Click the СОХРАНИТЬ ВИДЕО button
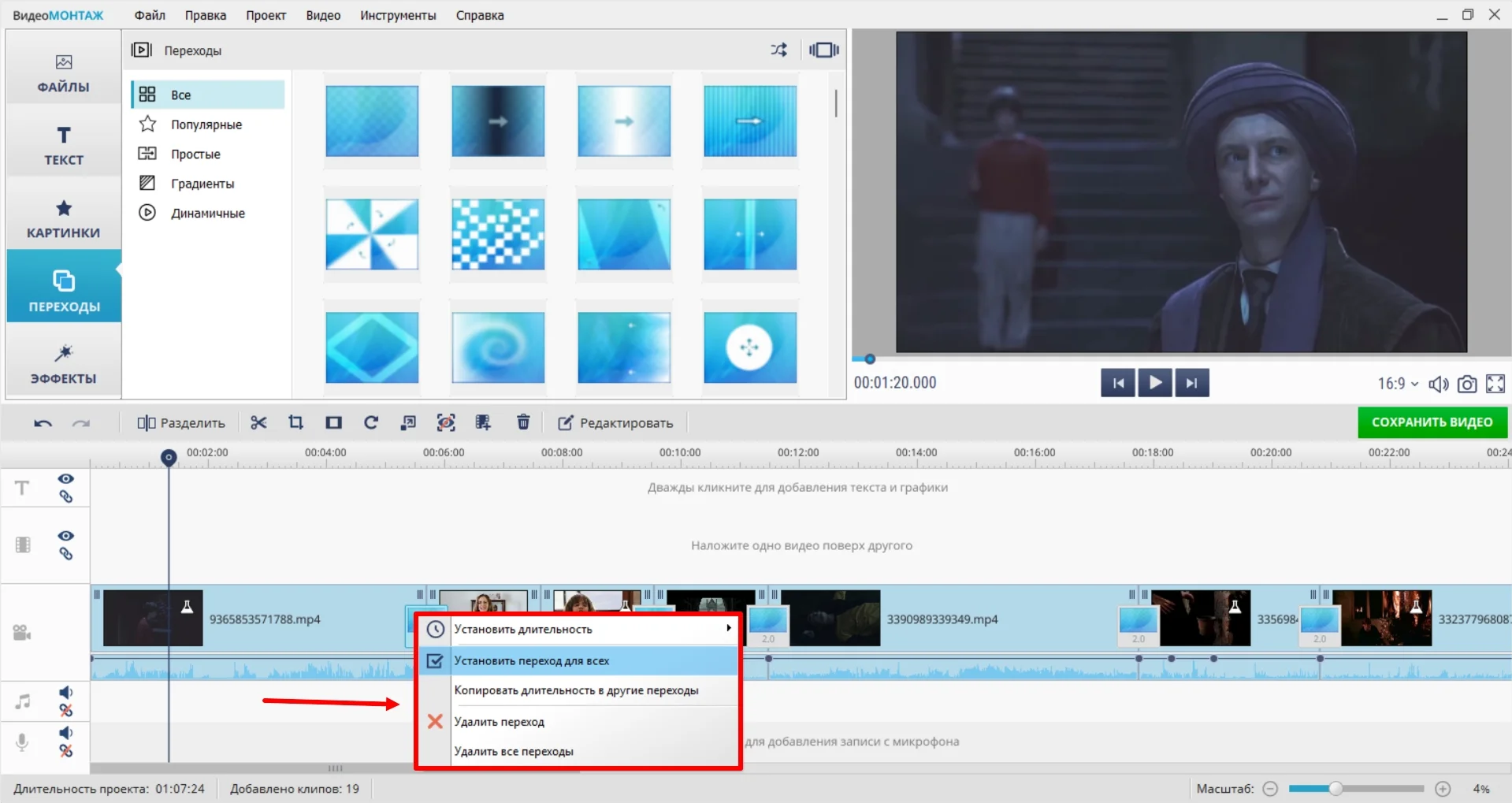 pyautogui.click(x=1432, y=422)
